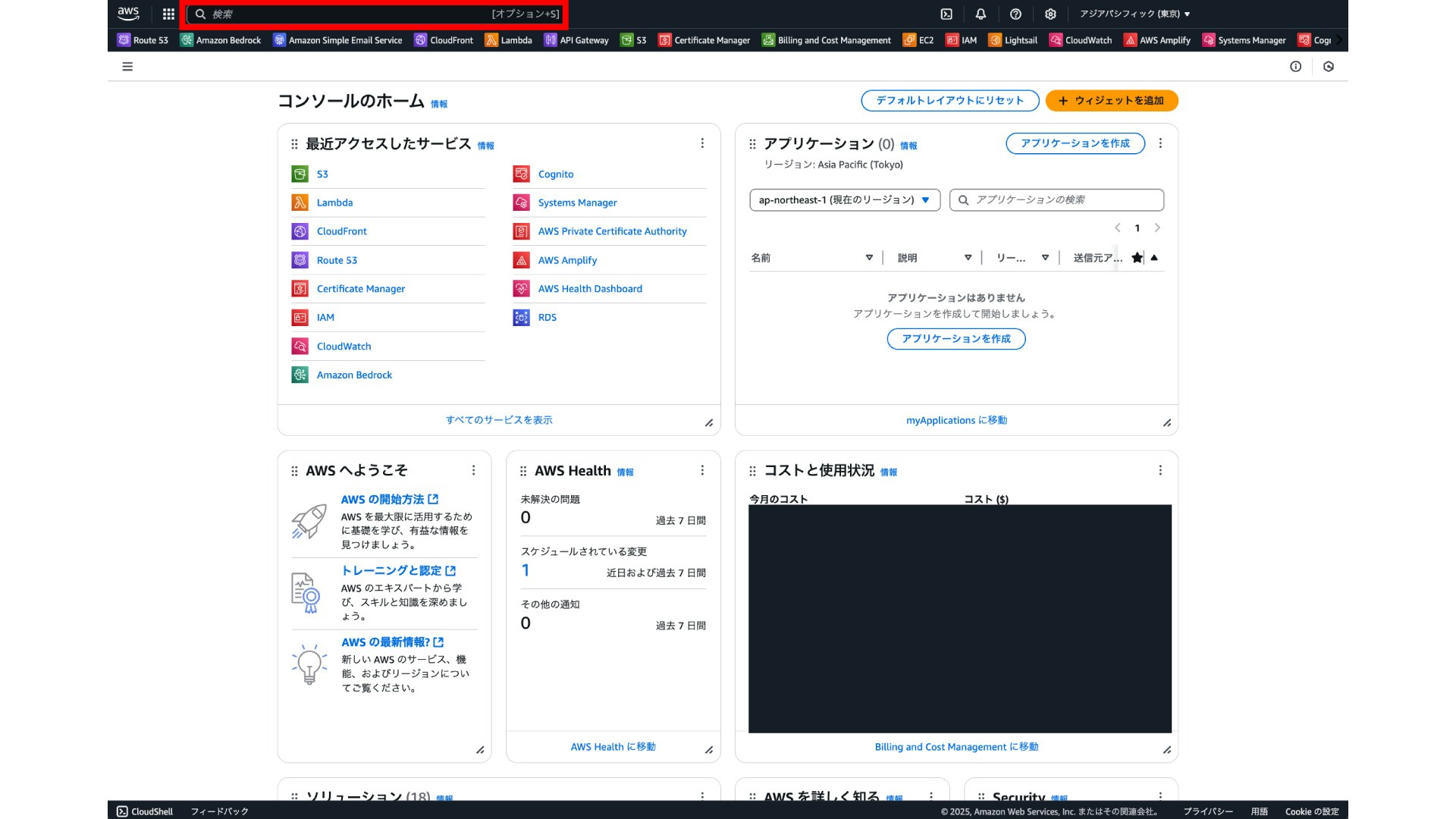Toggle the hamburger side navigation menu

pyautogui.click(x=127, y=67)
